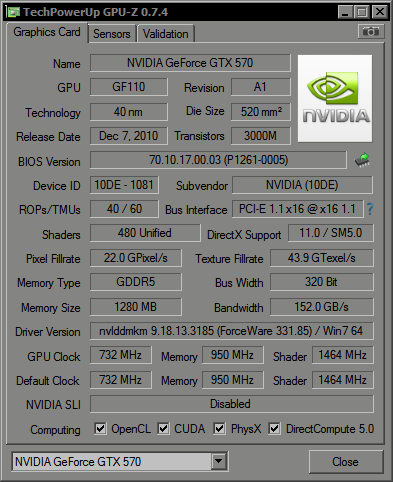This screenshot has width=393, height=482.
Task: Click the NVIDIA logo image
Action: click(x=335, y=99)
